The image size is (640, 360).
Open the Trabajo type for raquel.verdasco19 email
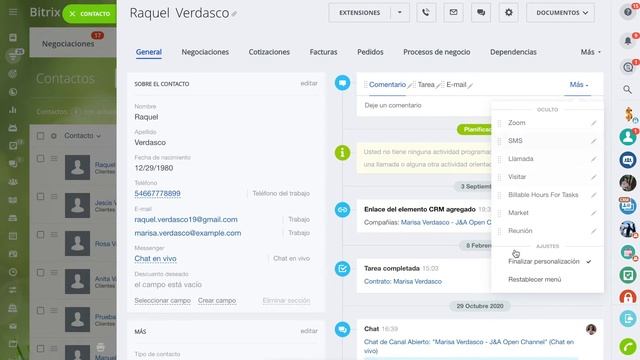coord(299,220)
